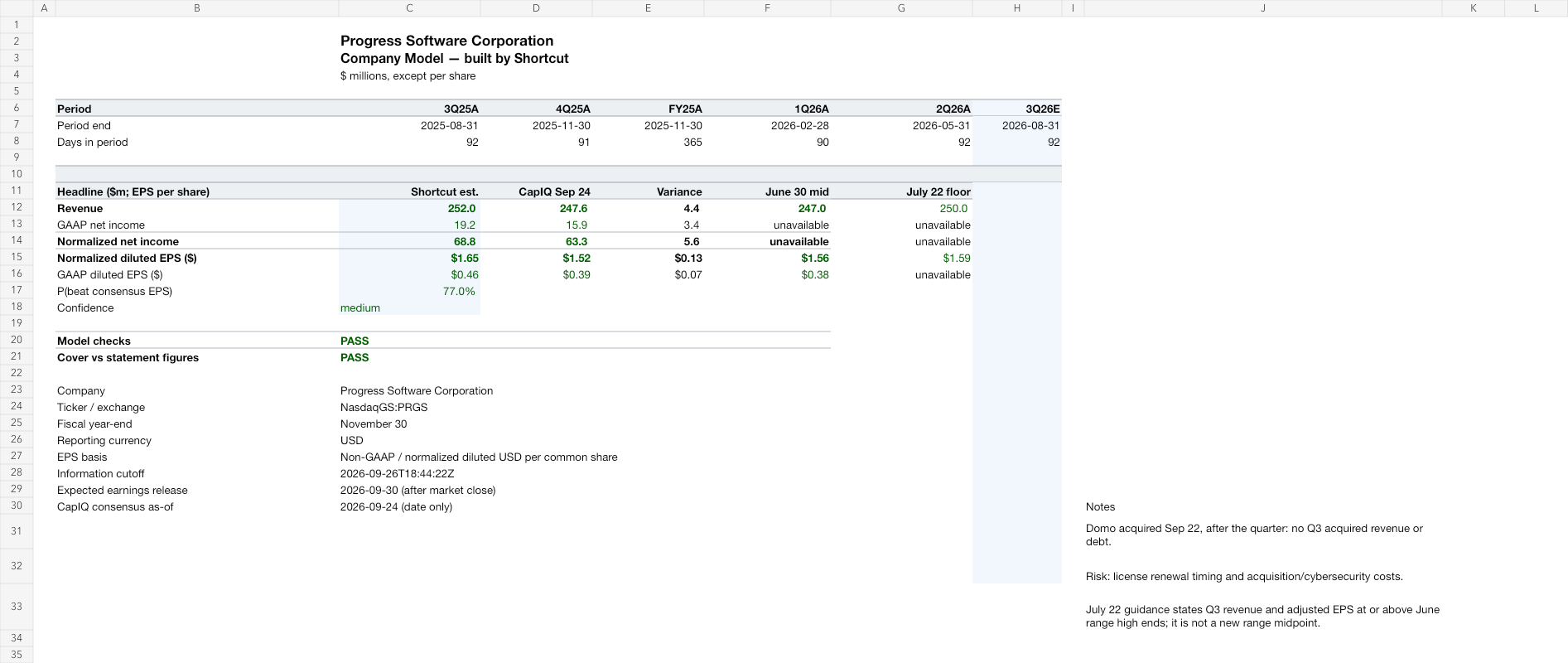Image resolution: width=1568 pixels, height=663 pixels.
Task: Select the FY25A period header cell
Action: [x=685, y=109]
